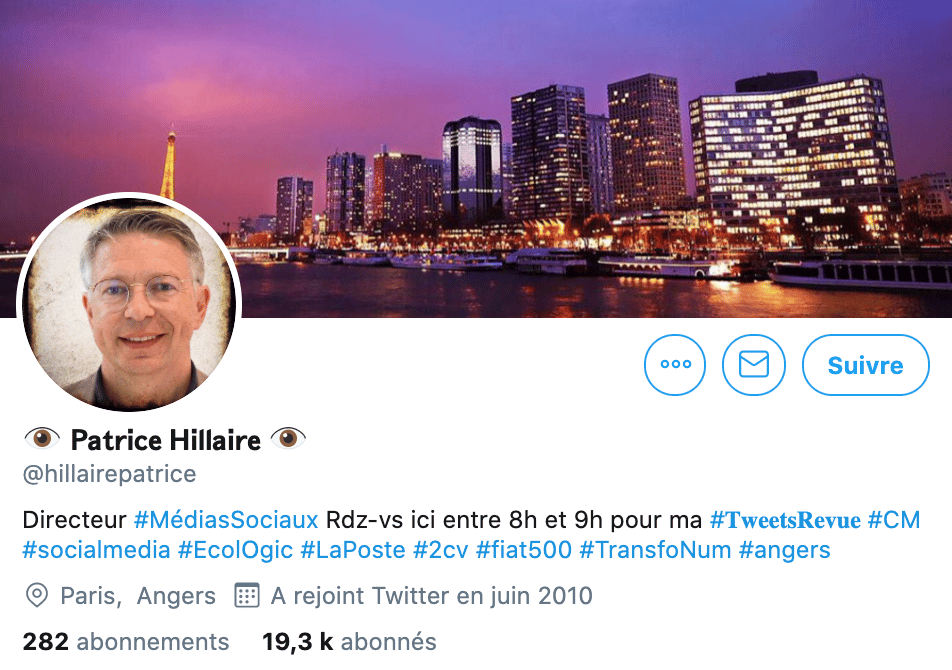952x670 pixels.
Task: Open the #fiat500 hashtag
Action: pyautogui.click(x=524, y=550)
